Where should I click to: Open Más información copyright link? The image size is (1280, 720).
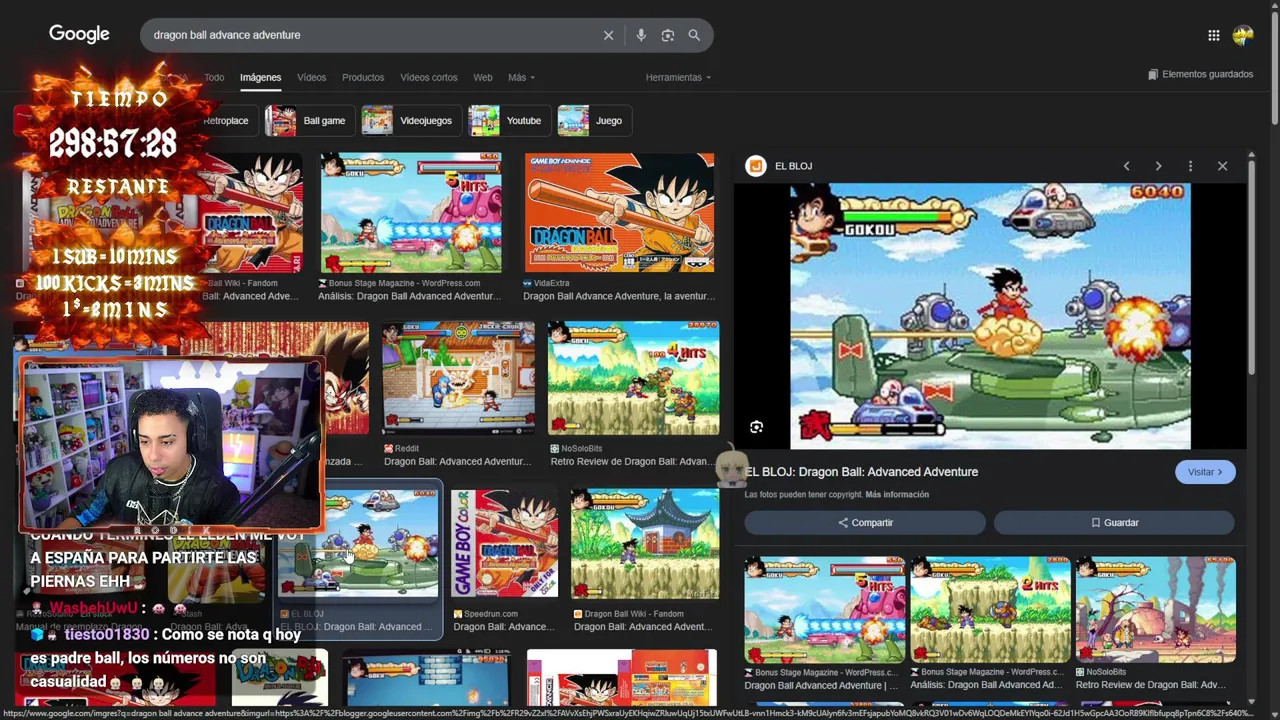tap(897, 495)
